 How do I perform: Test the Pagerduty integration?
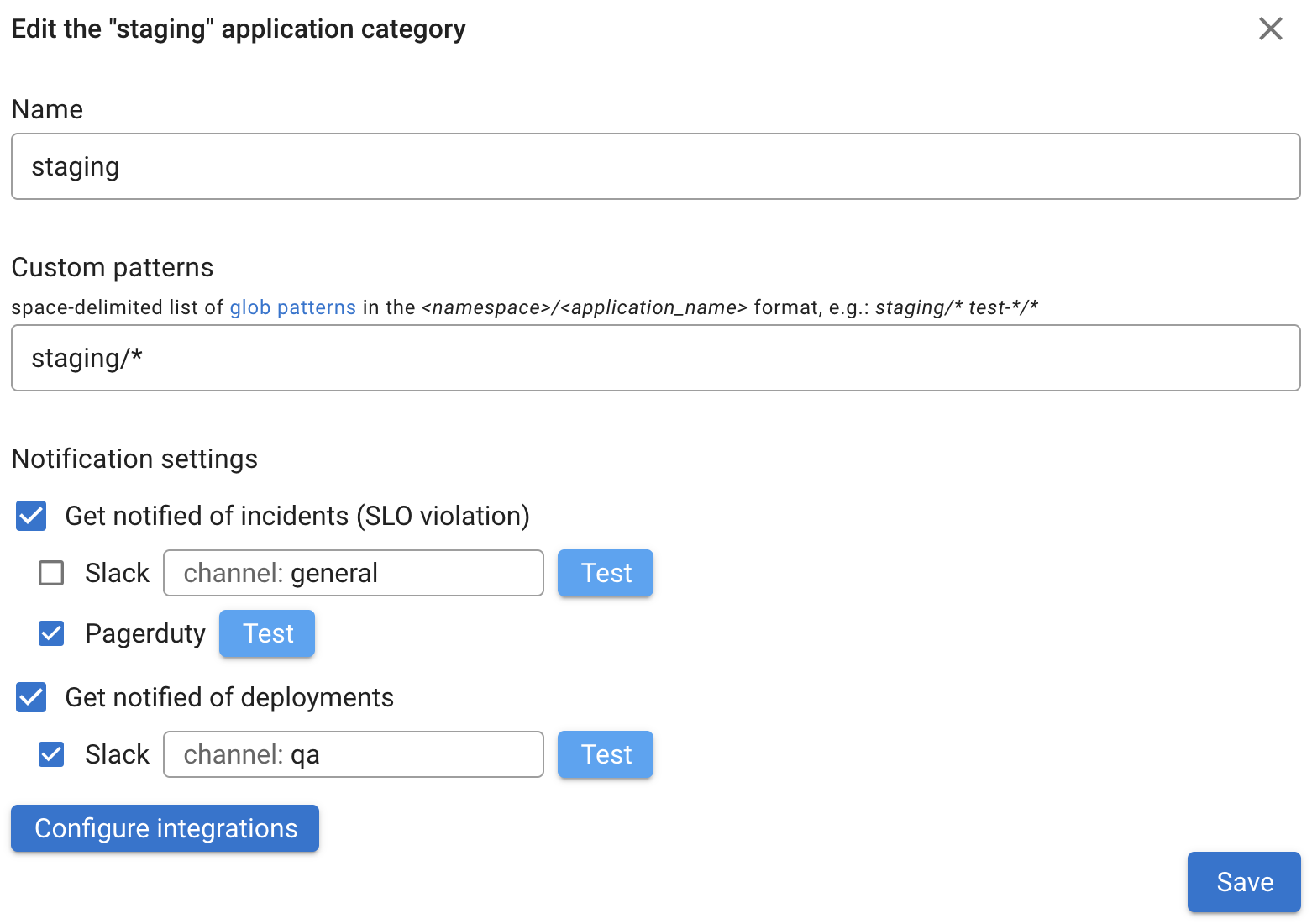(267, 633)
